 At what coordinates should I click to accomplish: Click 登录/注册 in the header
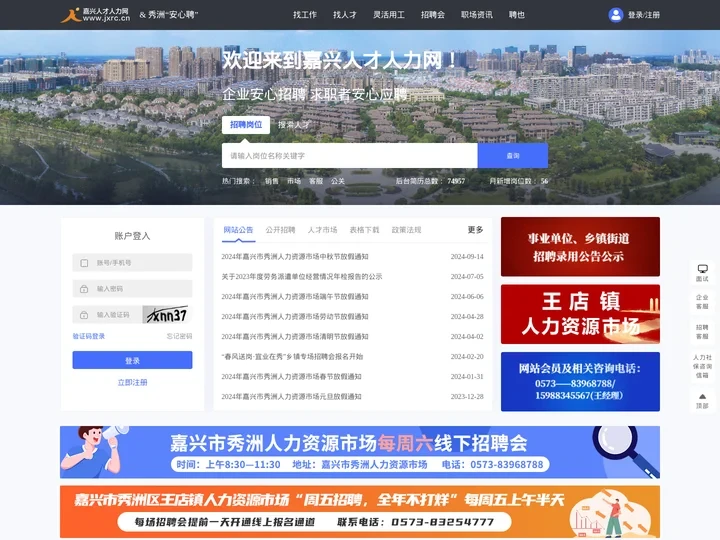(644, 15)
